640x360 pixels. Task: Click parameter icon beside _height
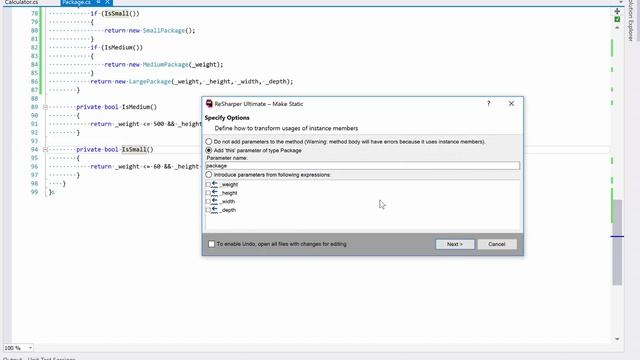pos(215,193)
